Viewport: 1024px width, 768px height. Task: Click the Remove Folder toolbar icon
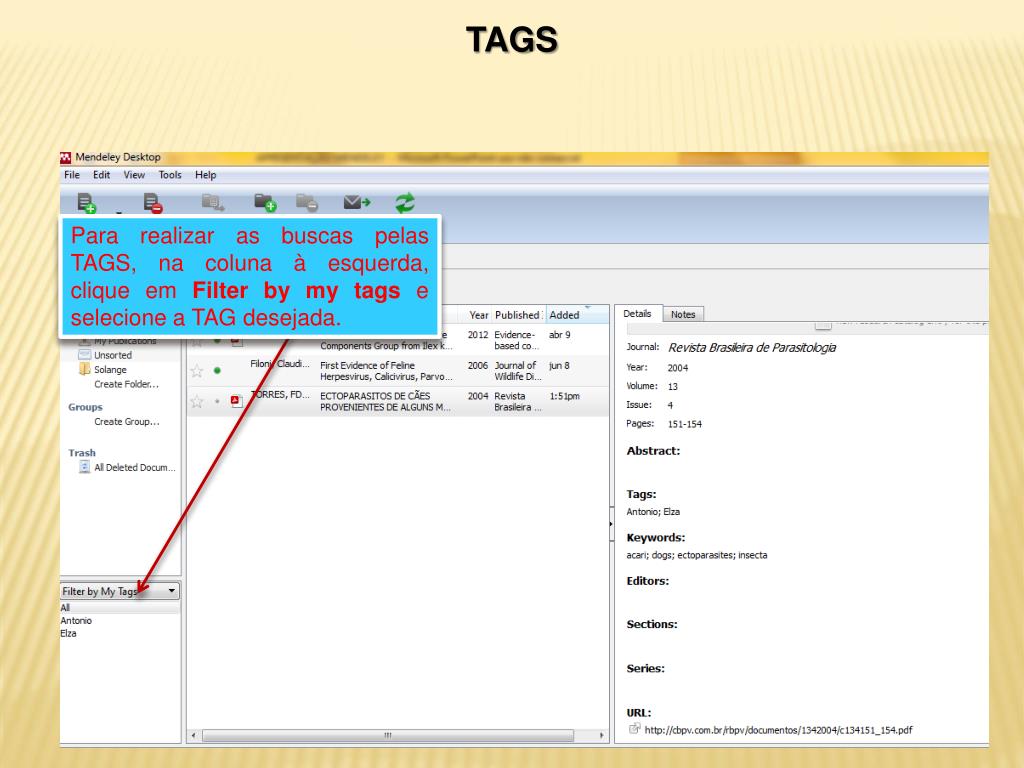[x=307, y=202]
